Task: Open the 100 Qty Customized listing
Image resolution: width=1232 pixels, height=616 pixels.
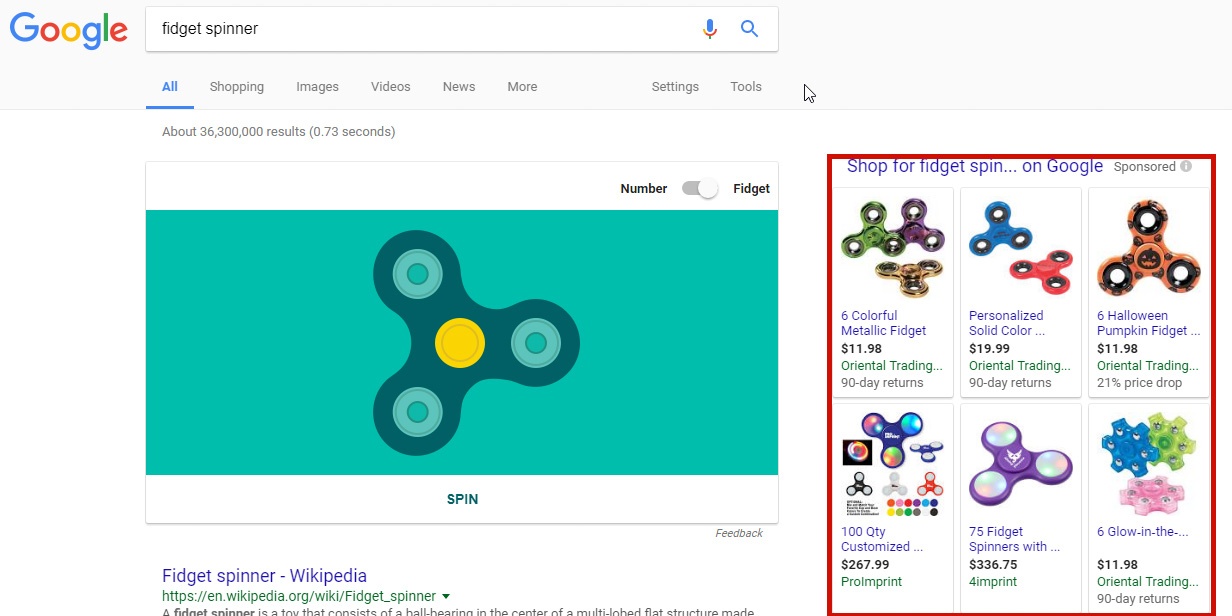Action: pos(882,539)
